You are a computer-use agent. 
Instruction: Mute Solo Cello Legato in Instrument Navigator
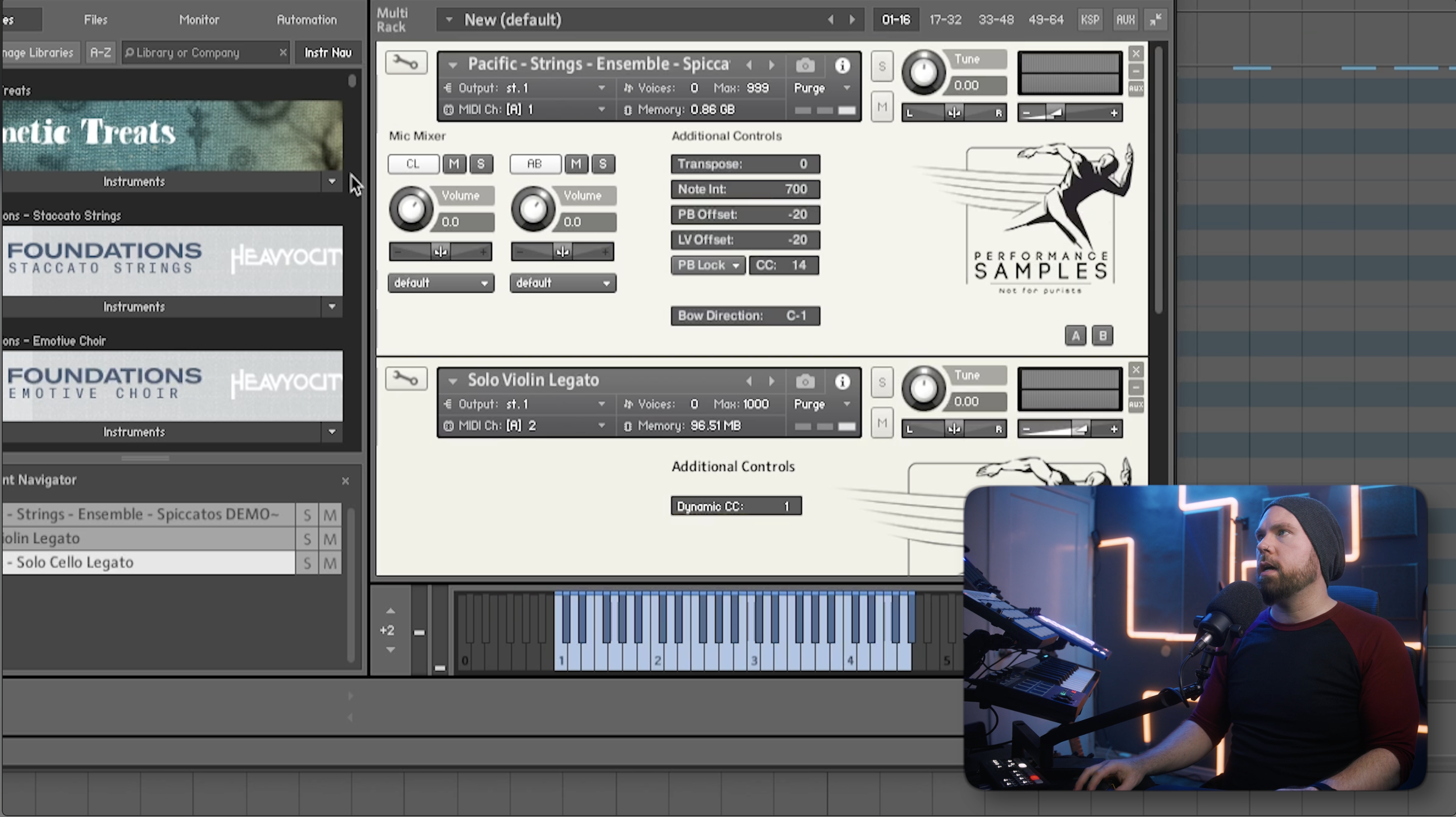[x=330, y=563]
